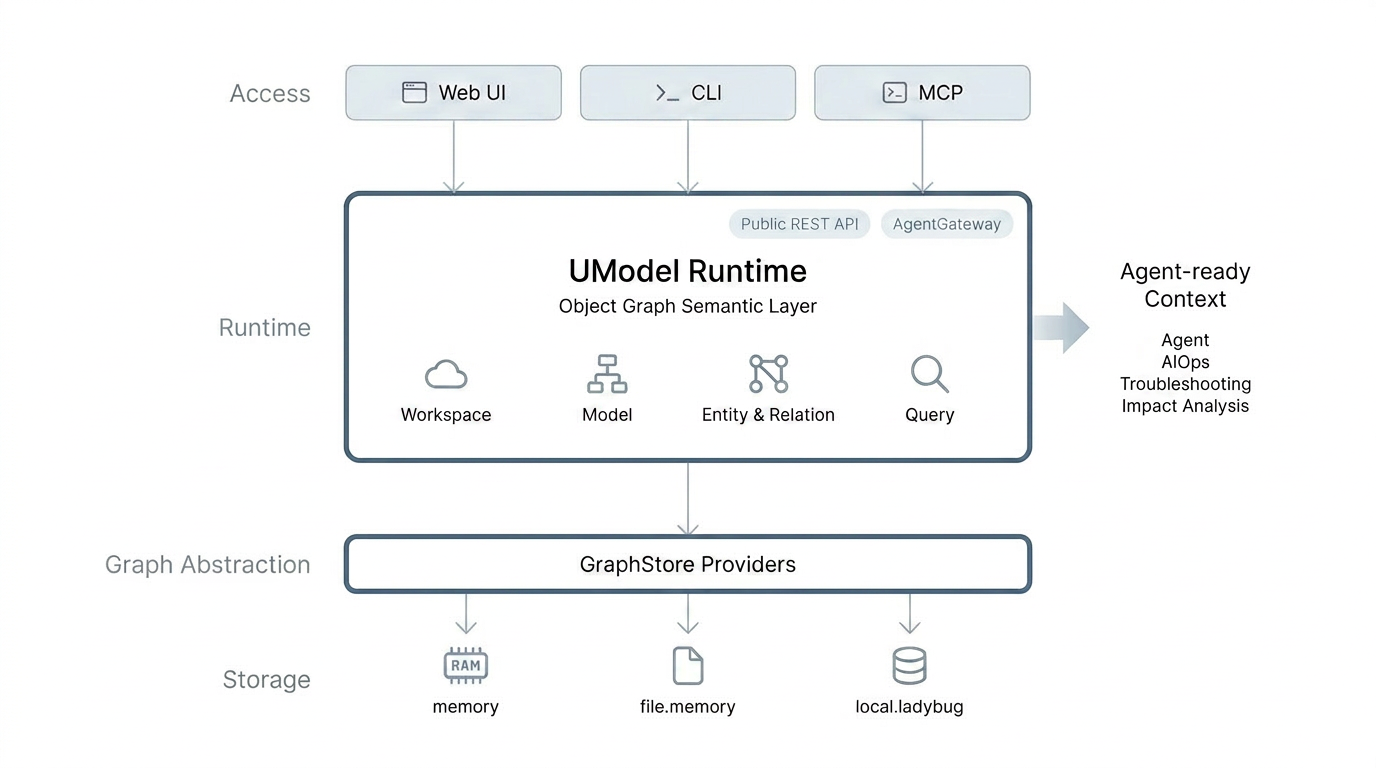Click the Query label

[x=930, y=415]
